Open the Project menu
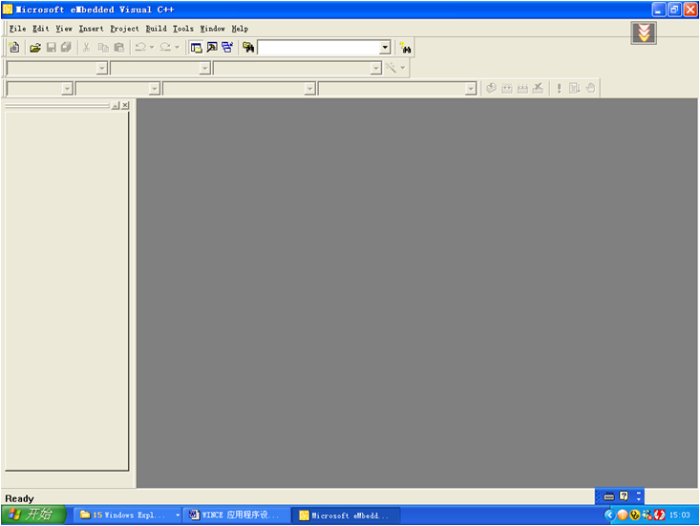 [x=124, y=29]
